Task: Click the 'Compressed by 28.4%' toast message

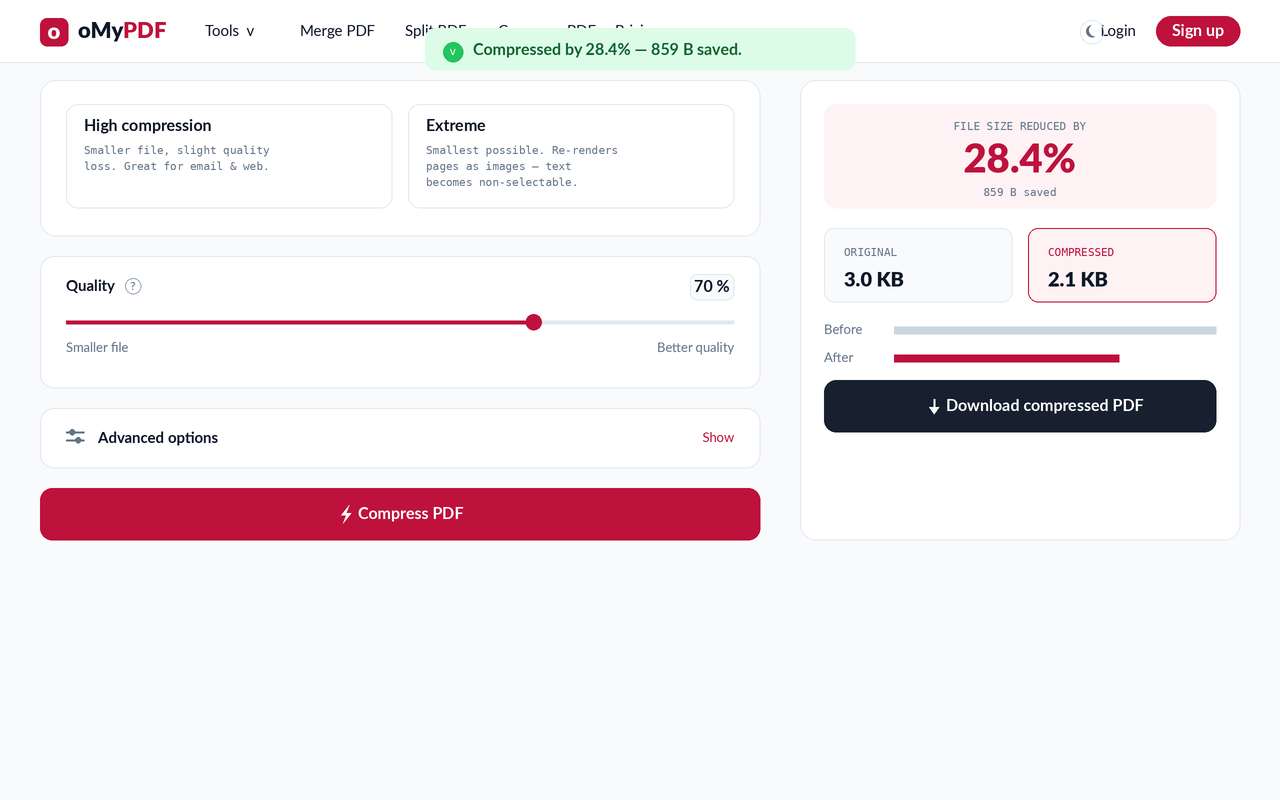Action: 607,49
